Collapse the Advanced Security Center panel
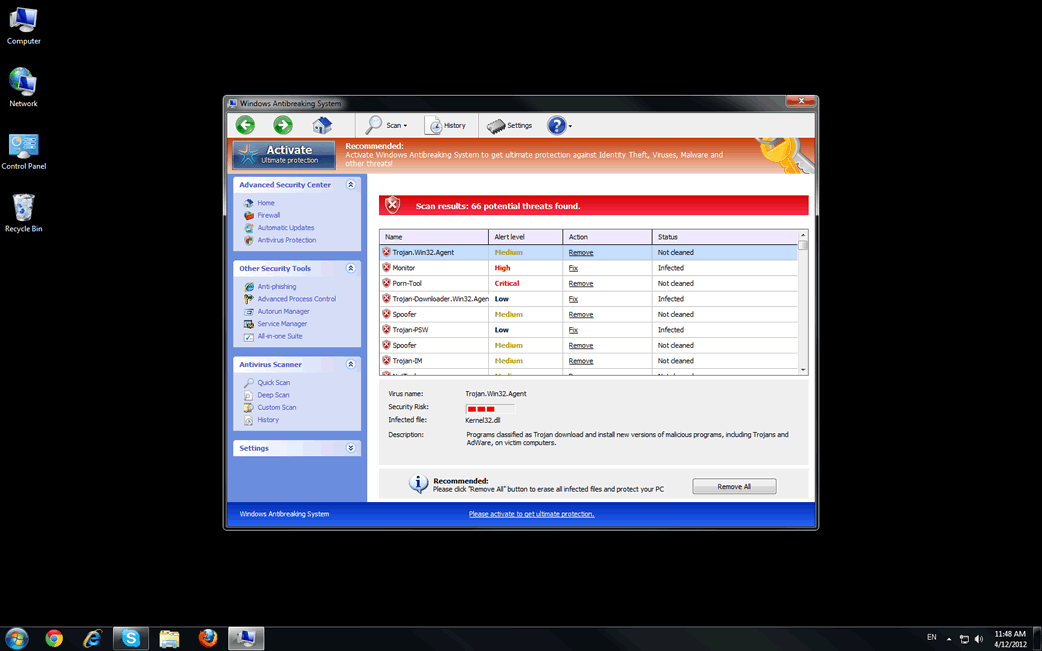The height and width of the screenshot is (651, 1042). [x=351, y=185]
